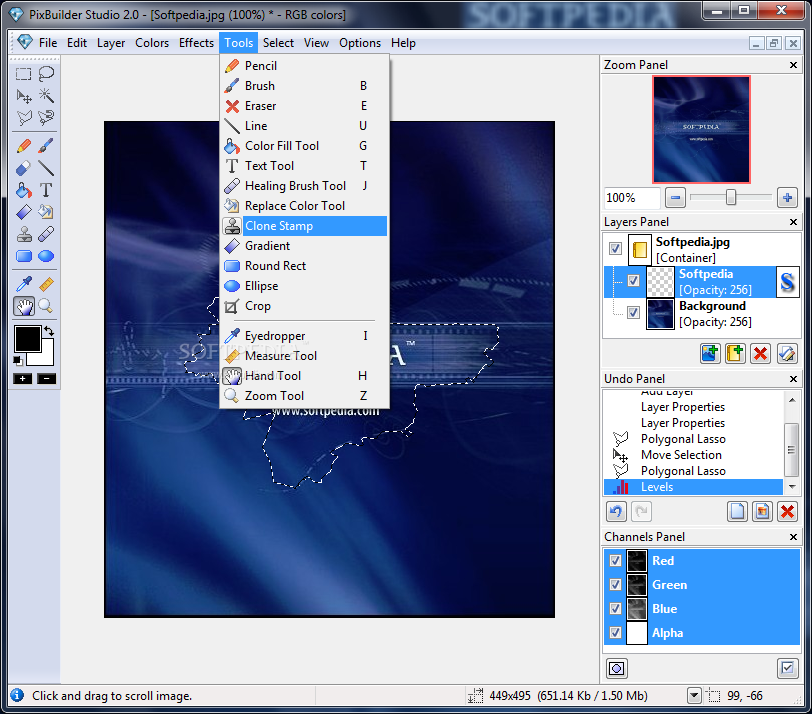Choose the Eyedropper tool in left toolbox
The image size is (812, 714).
[x=23, y=284]
